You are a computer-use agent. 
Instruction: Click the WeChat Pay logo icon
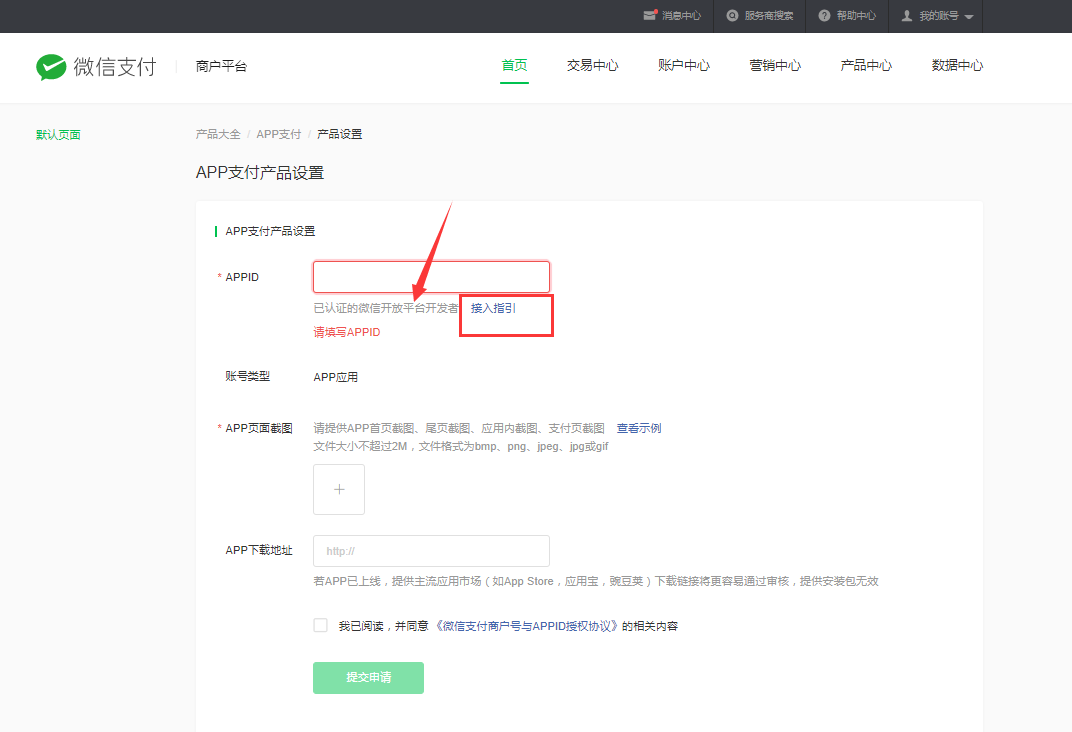coord(51,67)
